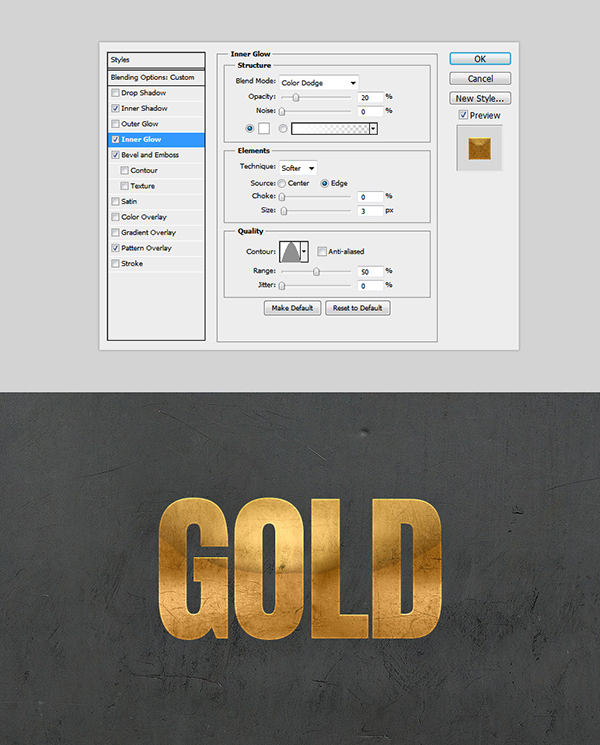Select the gradient glow radio button
Screen dimensions: 600x745
(x=284, y=129)
